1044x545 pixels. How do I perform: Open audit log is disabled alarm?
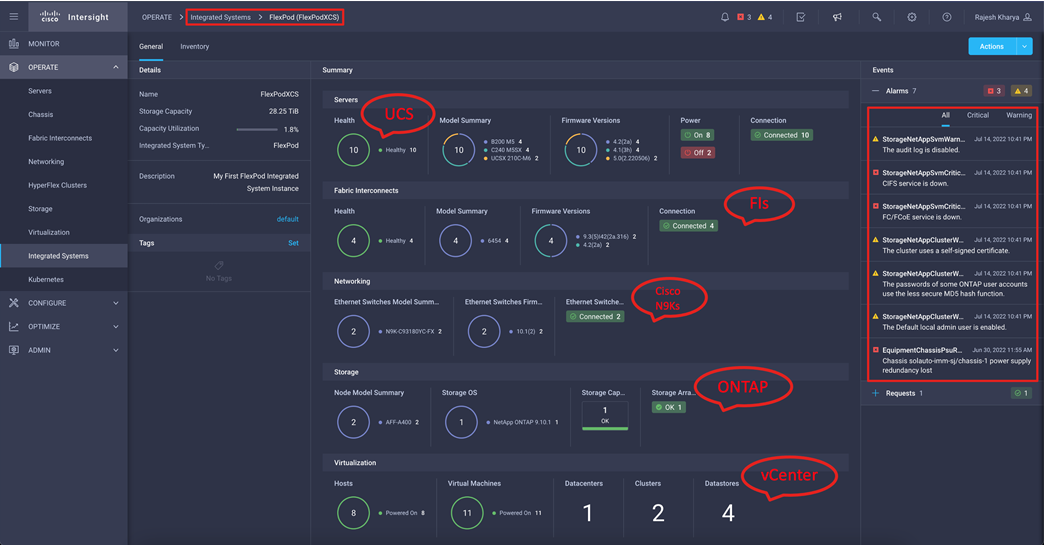click(953, 144)
